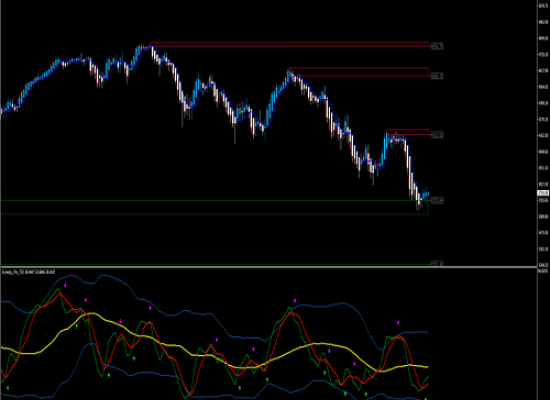Viewport: 550px width, 400px height.
Task: Click the first magenta sell dot in indicator panel
Action: [x=65, y=285]
